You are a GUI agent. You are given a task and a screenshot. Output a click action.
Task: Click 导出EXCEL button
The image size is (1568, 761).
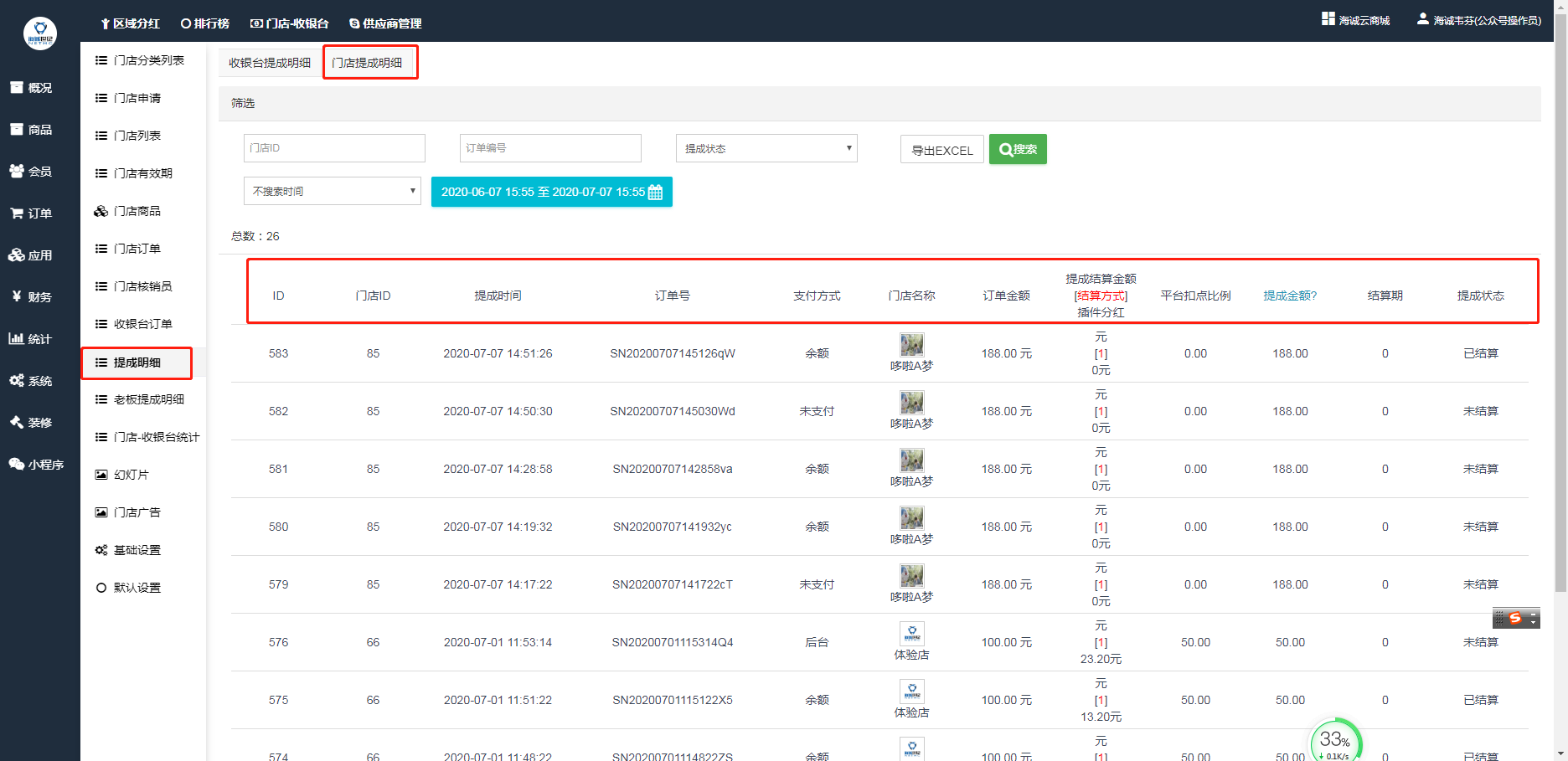tap(941, 150)
